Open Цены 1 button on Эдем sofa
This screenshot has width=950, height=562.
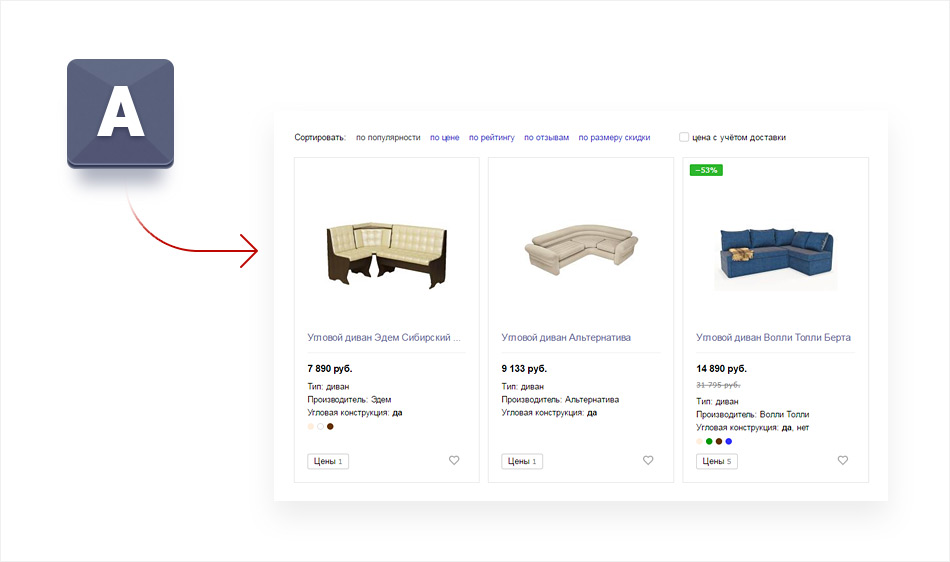(328, 461)
